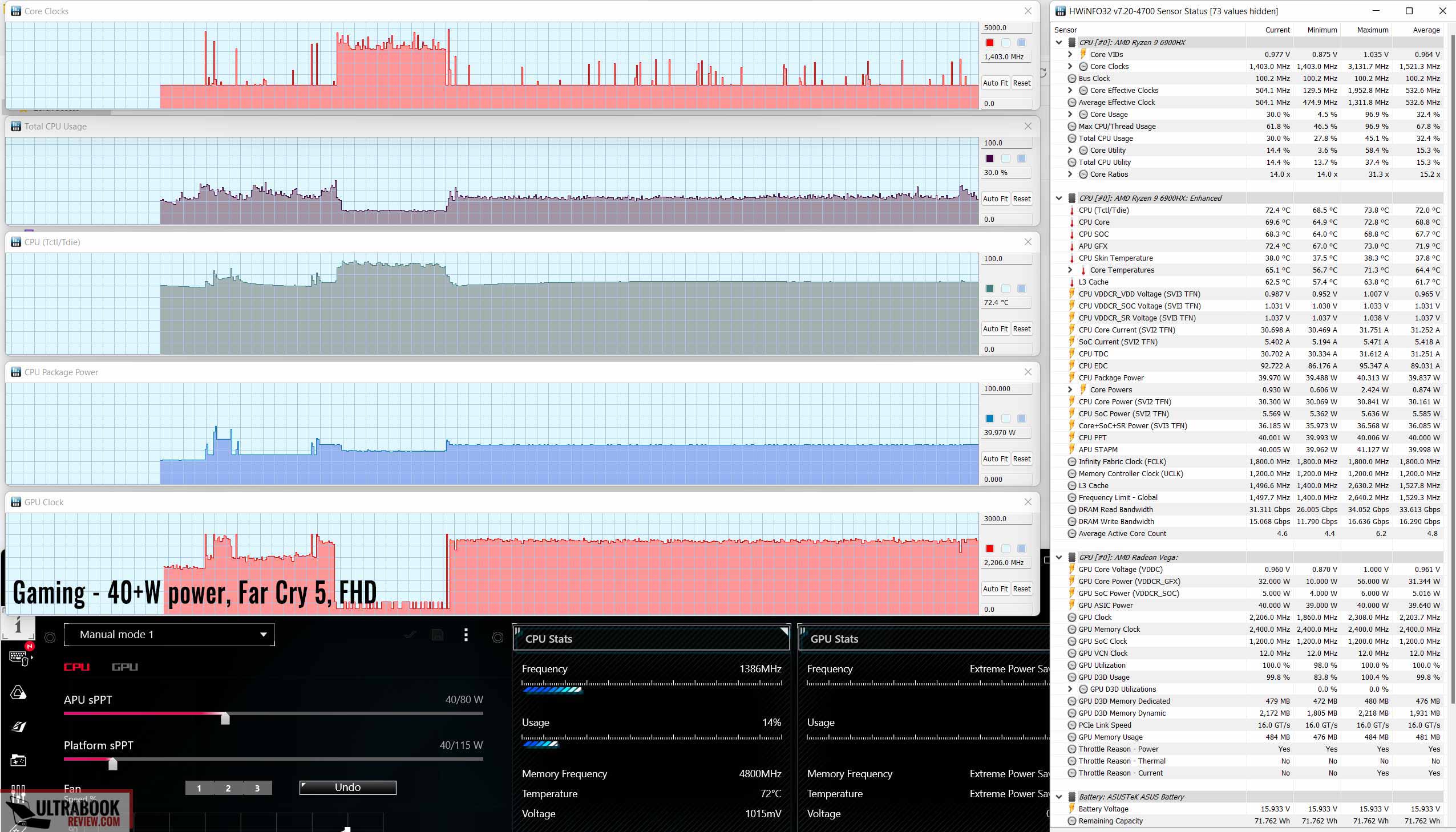This screenshot has height=832, width=1456.
Task: Edit the 3000.0 max field in GPU Clock
Action: (x=1006, y=518)
